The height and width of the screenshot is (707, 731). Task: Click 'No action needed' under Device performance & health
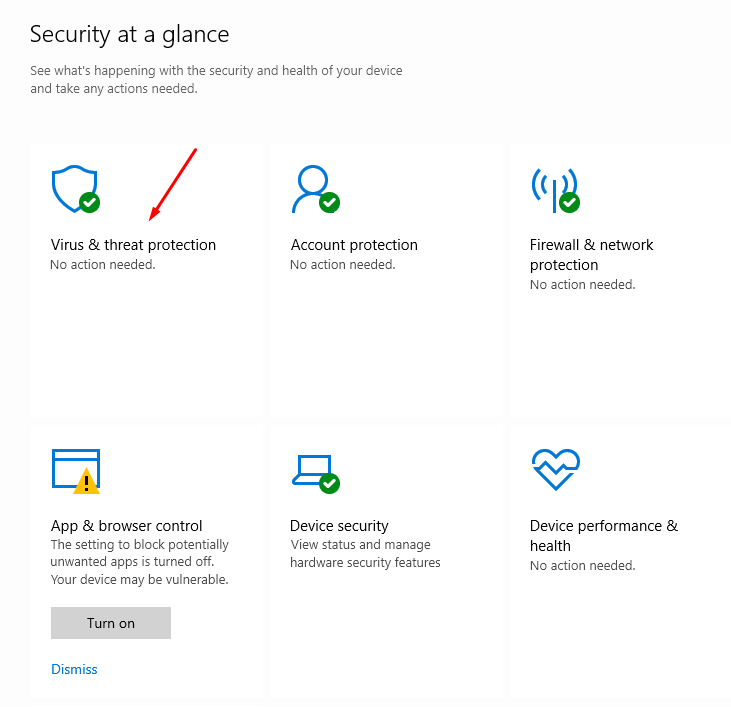(x=583, y=566)
